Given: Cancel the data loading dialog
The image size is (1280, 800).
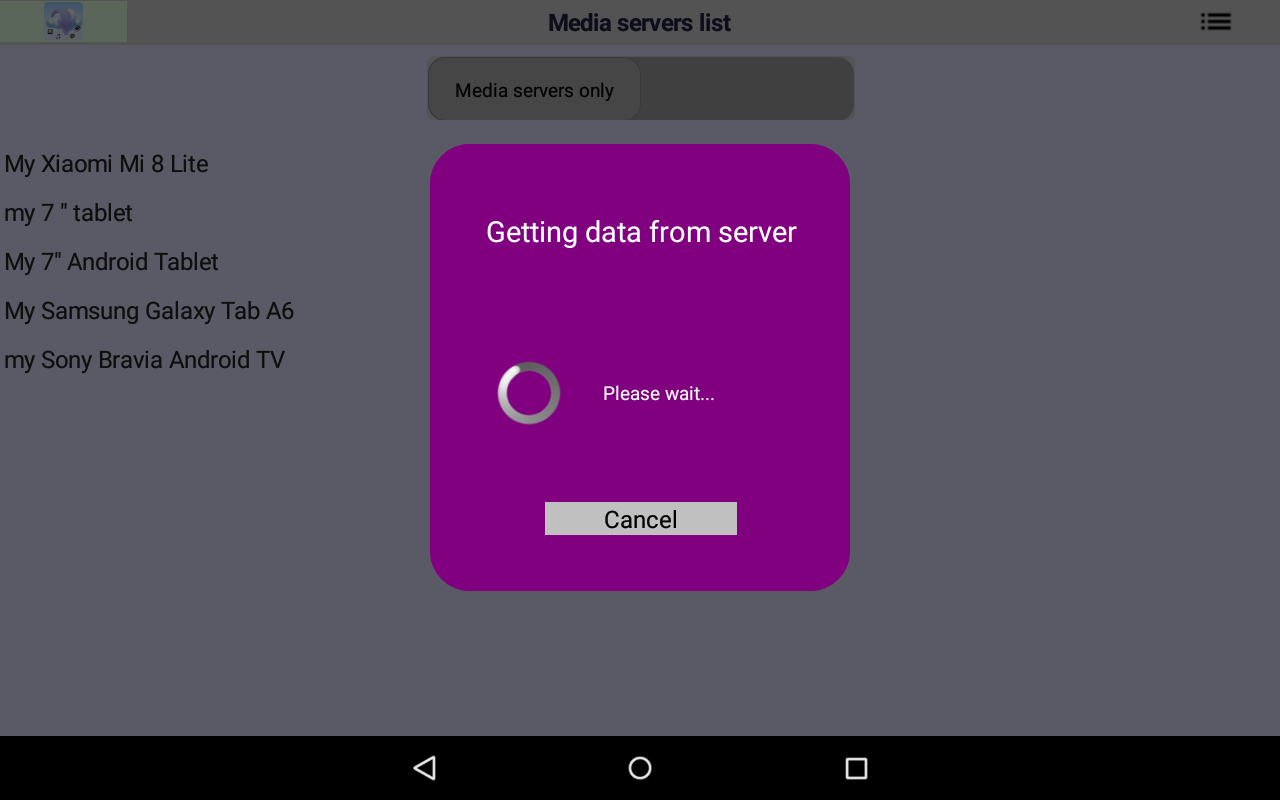Looking at the screenshot, I should [641, 518].
